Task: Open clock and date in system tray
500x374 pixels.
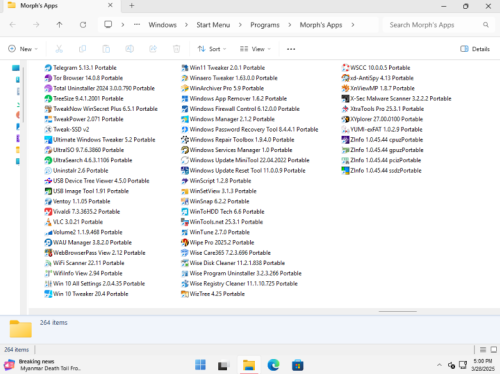Action: click(483, 365)
